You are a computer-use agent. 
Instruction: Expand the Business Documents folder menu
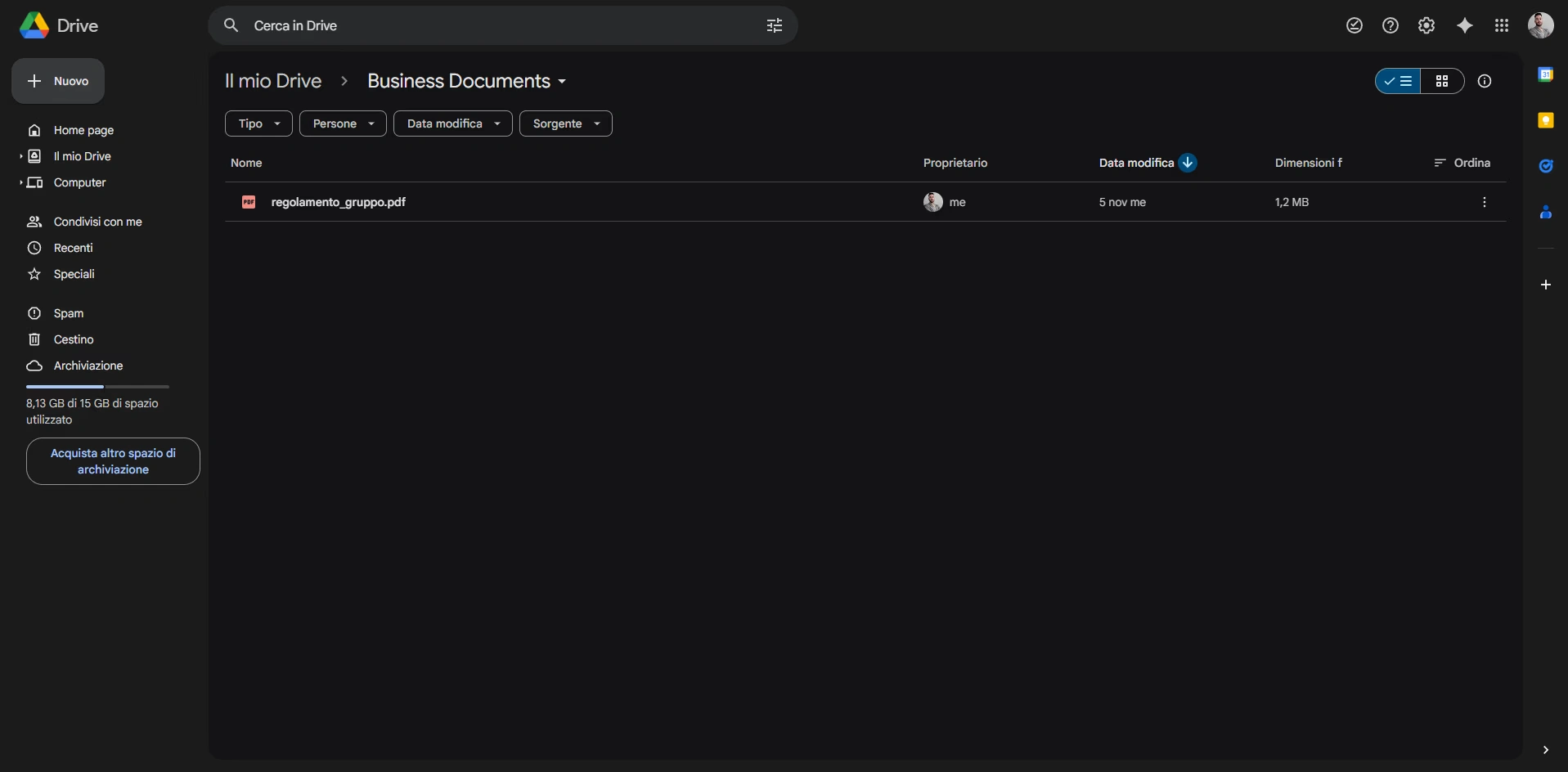(563, 81)
